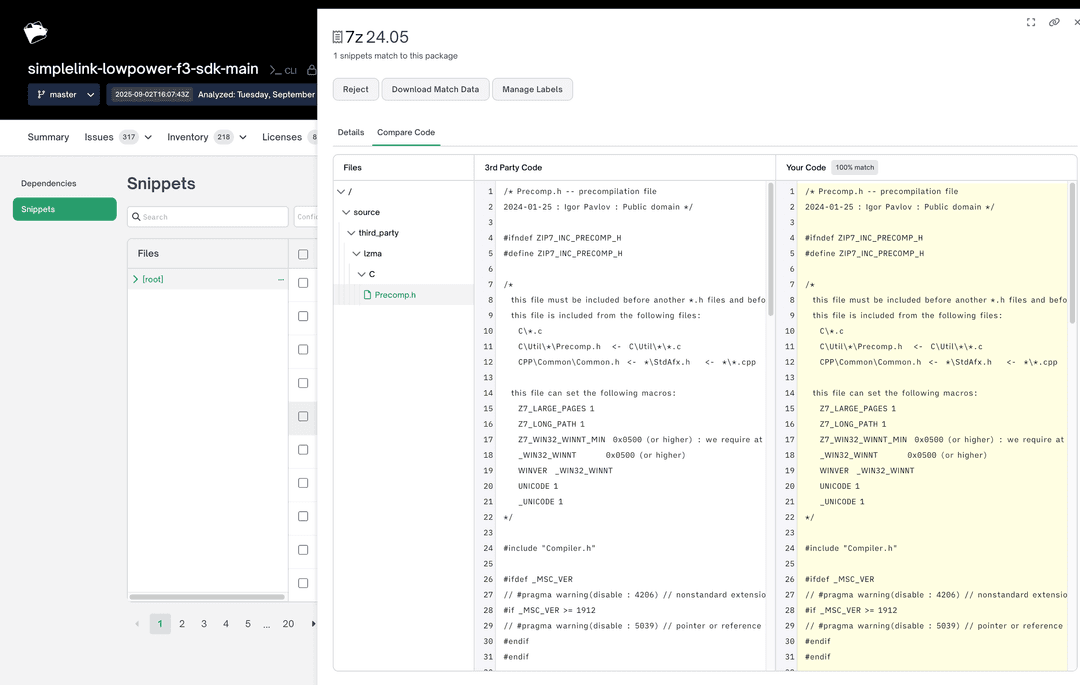Go to page 20 in the pagination
Viewport: 1080px width, 685px height.
(288, 623)
